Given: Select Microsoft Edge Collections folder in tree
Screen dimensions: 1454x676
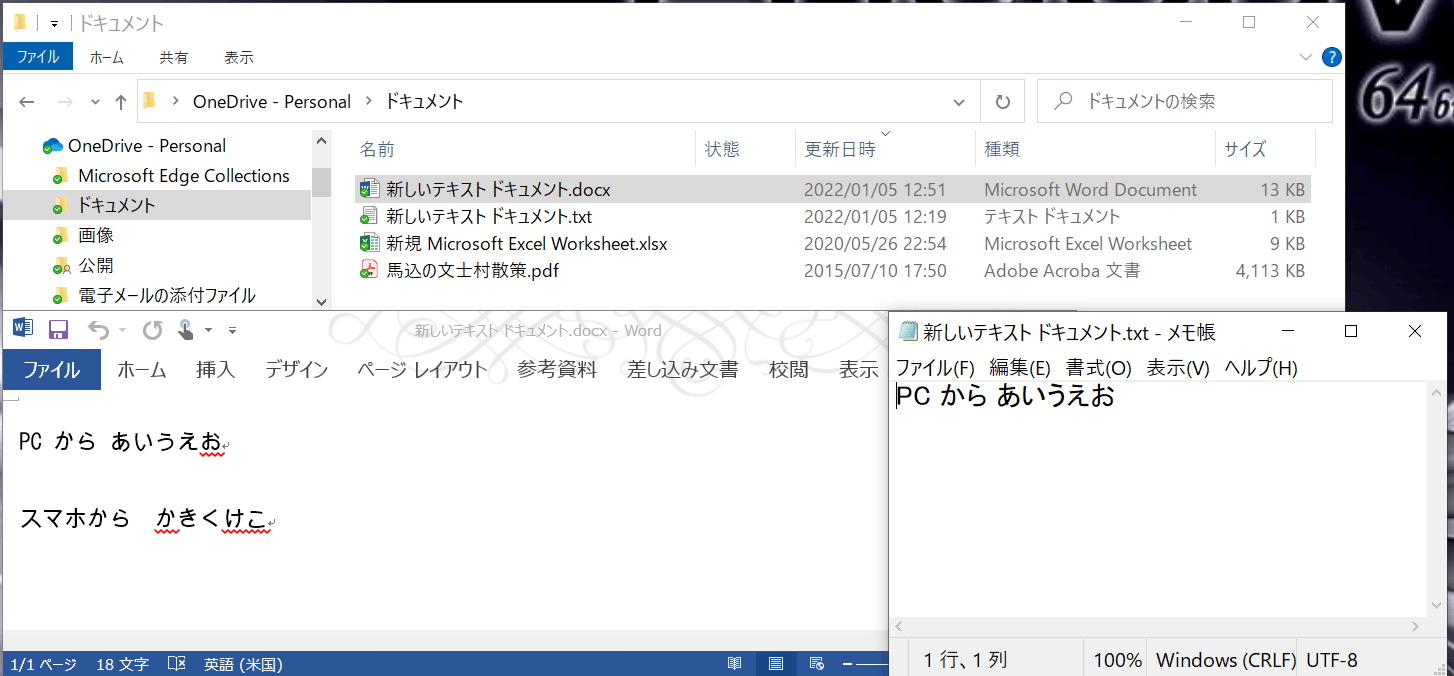Looking at the screenshot, I should pos(184,176).
